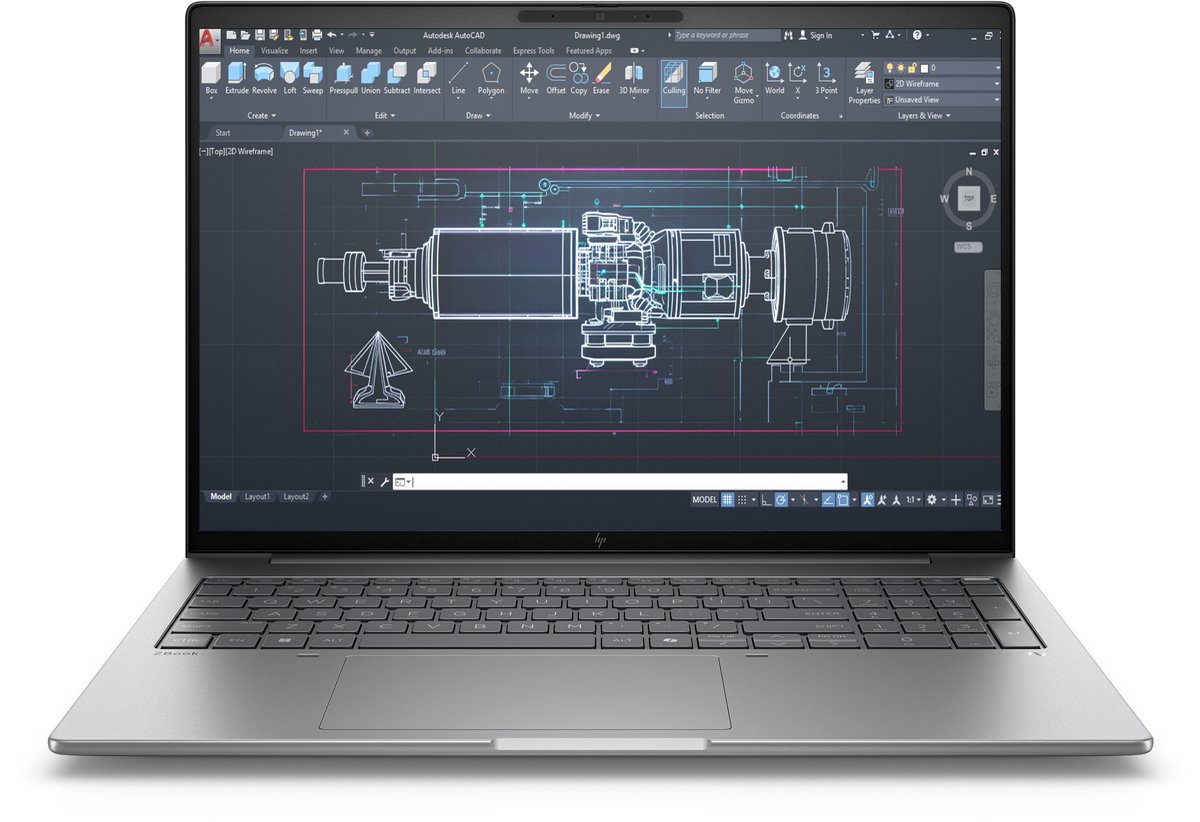
Task: Expand the Modify panel flyout
Action: [585, 116]
